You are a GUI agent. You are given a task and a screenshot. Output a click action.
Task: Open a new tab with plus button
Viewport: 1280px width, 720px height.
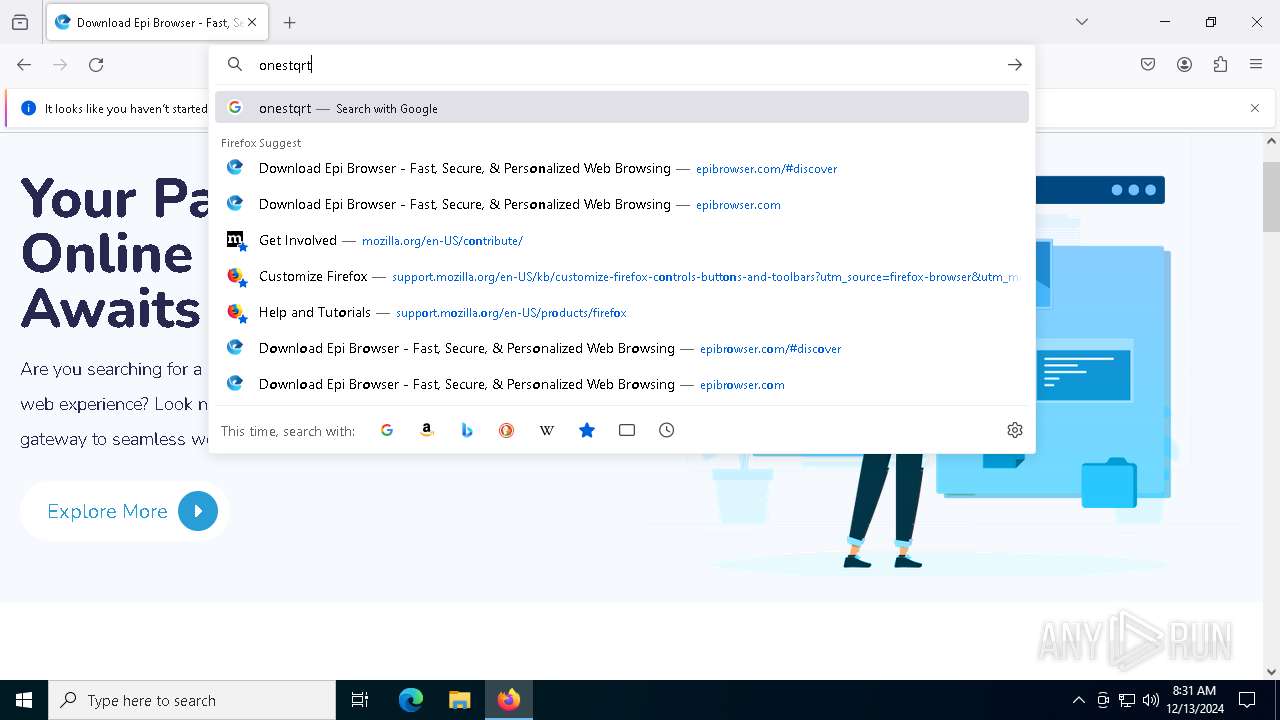289,22
